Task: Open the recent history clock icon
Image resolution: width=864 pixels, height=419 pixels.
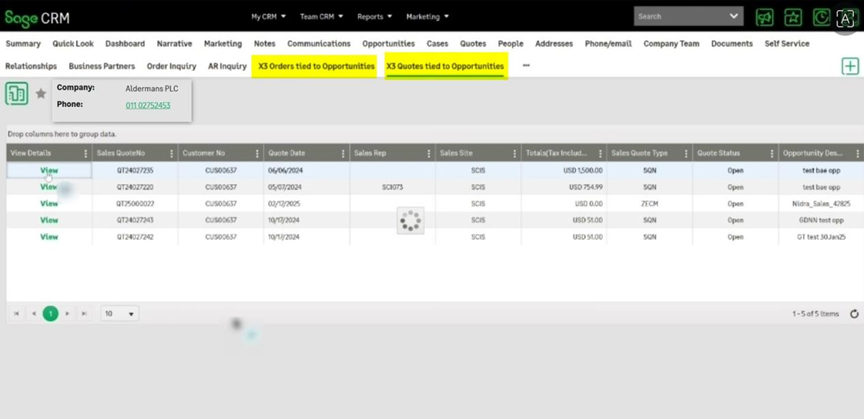Action: coord(821,17)
